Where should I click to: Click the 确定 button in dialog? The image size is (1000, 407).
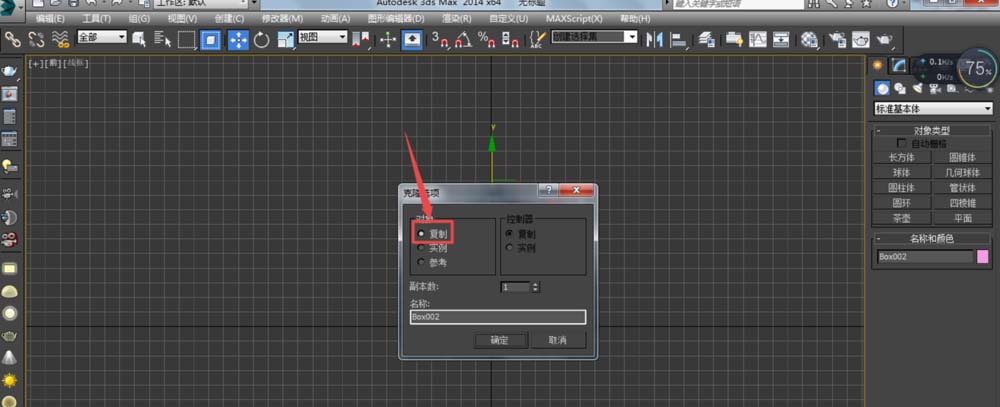tap(500, 340)
